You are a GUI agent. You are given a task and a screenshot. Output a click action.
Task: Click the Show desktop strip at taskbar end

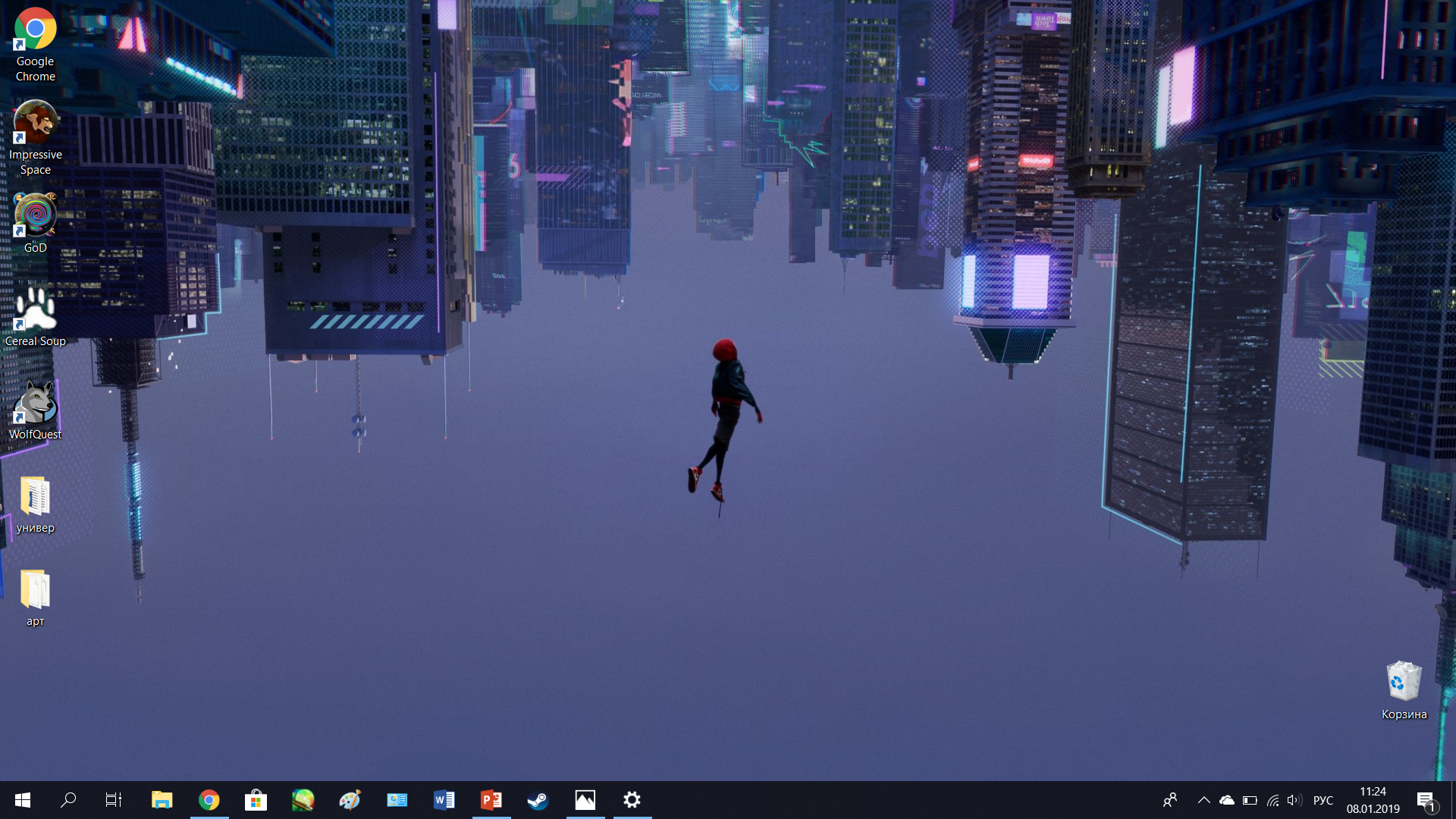(x=1453, y=800)
